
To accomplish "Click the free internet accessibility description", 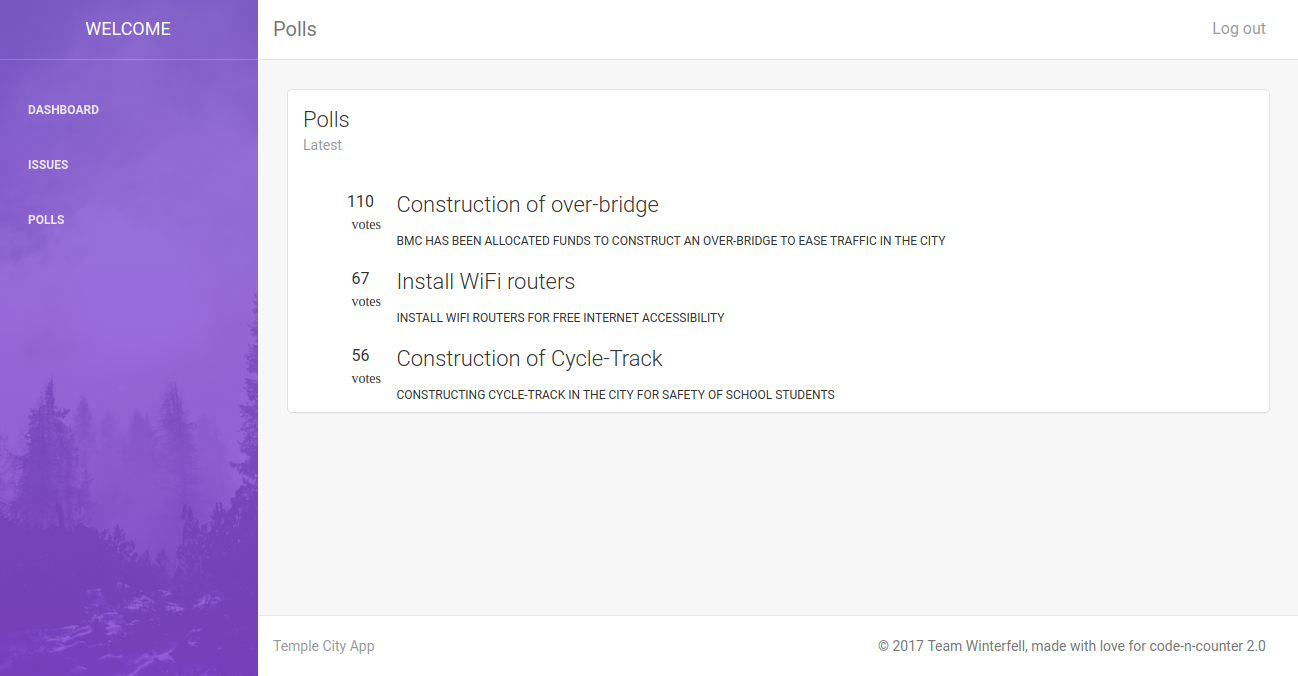I will [560, 318].
